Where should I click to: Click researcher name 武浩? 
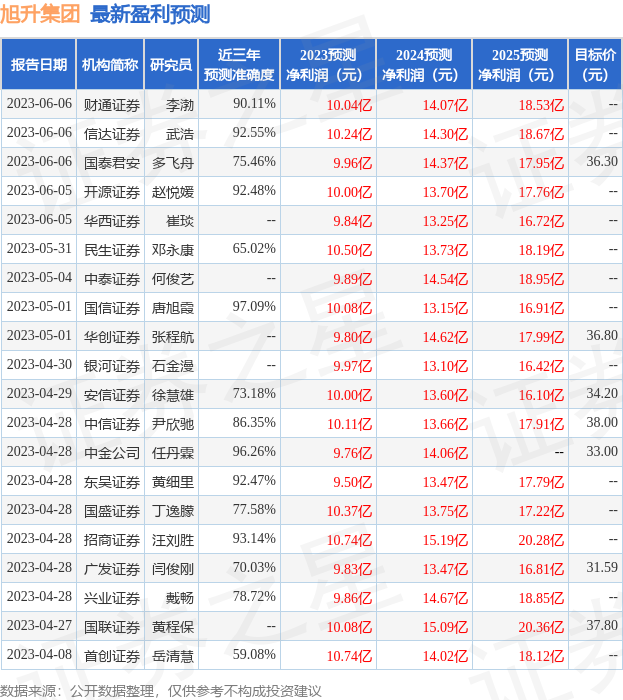(x=180, y=134)
